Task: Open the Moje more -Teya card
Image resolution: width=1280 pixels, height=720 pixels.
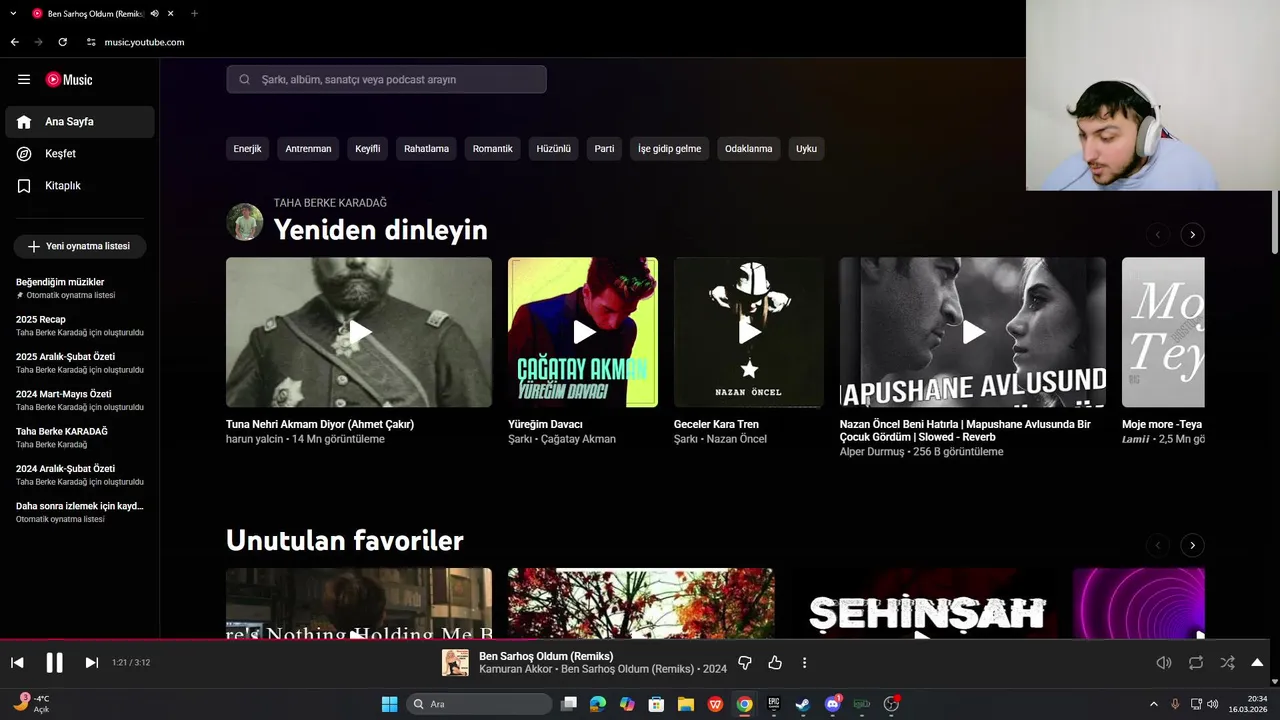Action: coord(1163,332)
